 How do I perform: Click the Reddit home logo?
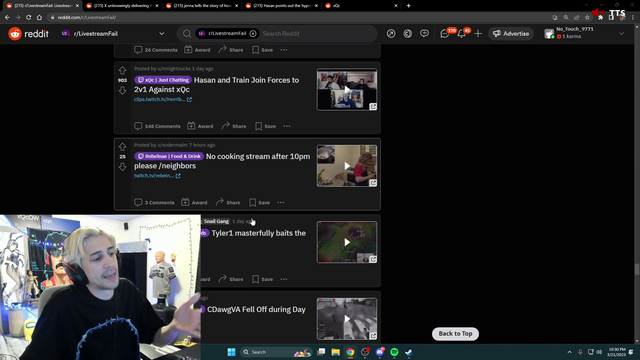pyautogui.click(x=28, y=33)
